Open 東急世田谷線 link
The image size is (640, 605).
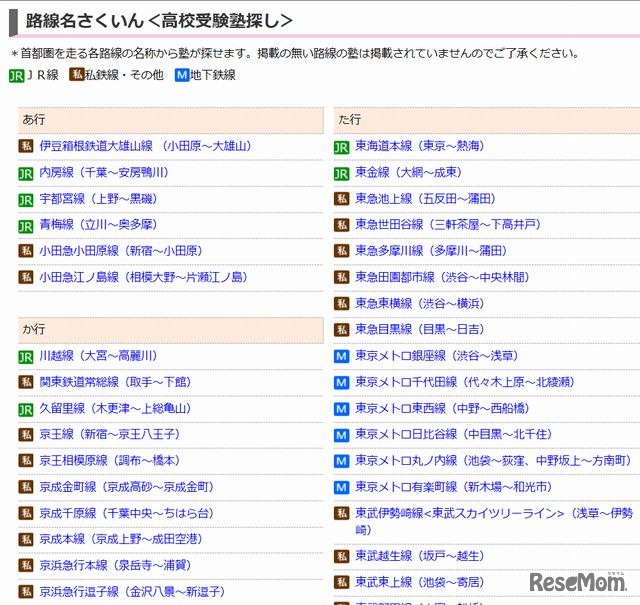tap(448, 225)
